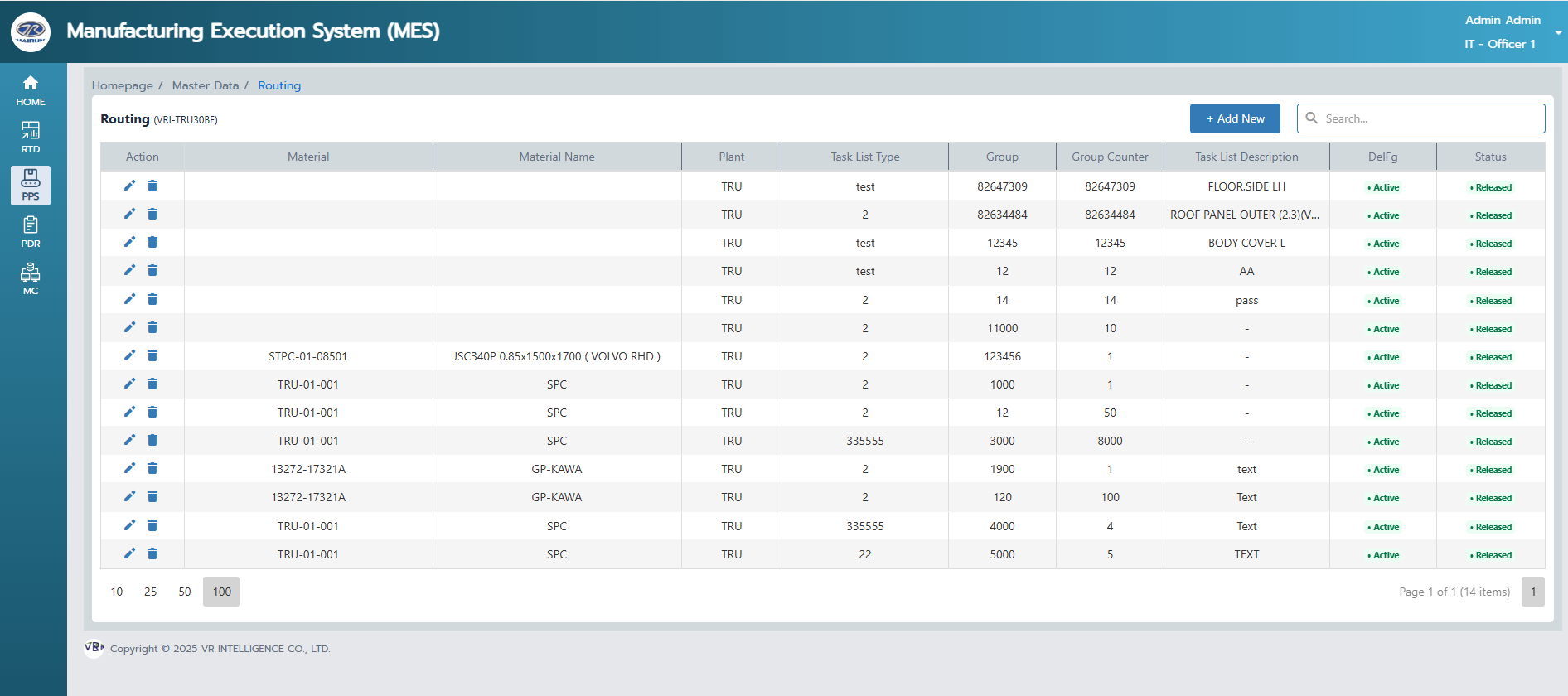
Task: Expand the Admin Admin user dropdown
Action: [1557, 32]
